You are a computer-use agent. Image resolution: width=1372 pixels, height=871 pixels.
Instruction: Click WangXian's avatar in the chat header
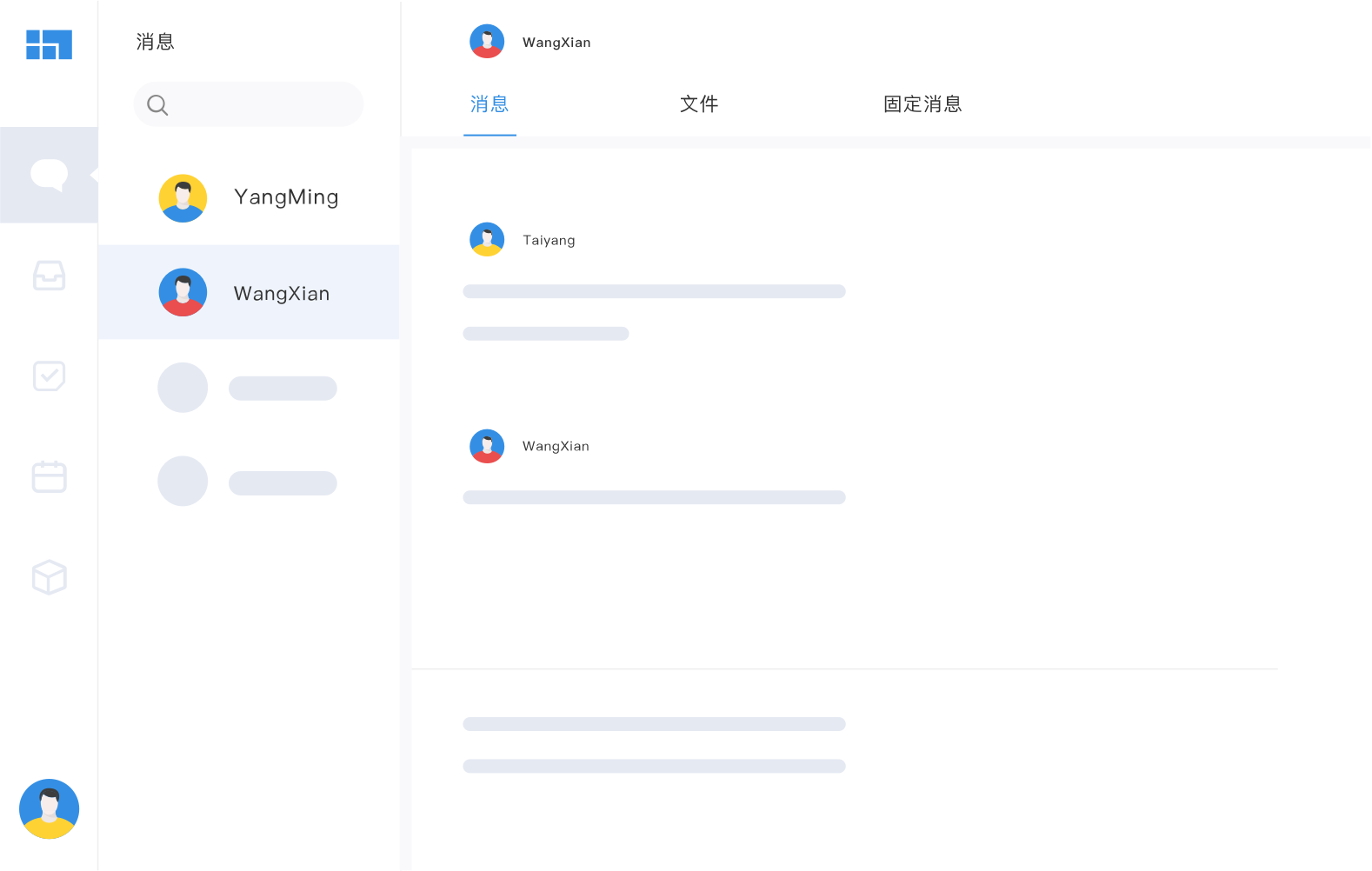pyautogui.click(x=487, y=42)
